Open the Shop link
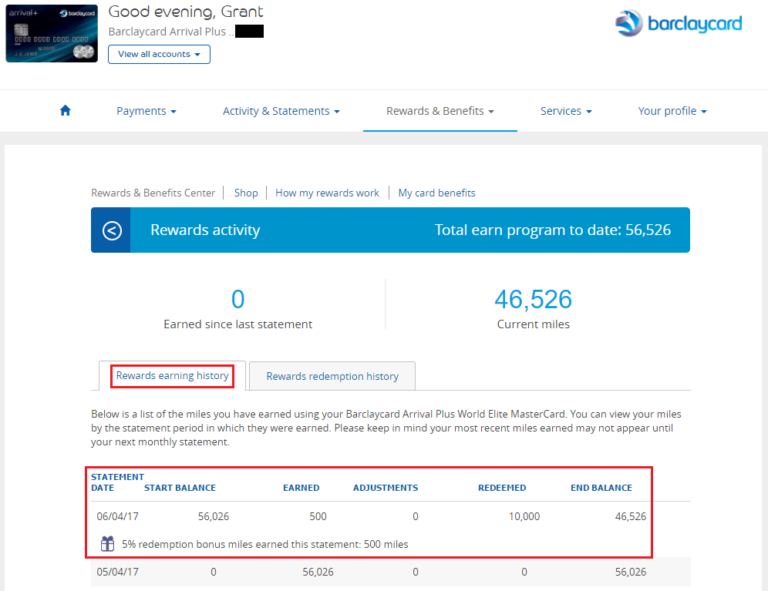This screenshot has width=768, height=591. coord(246,193)
